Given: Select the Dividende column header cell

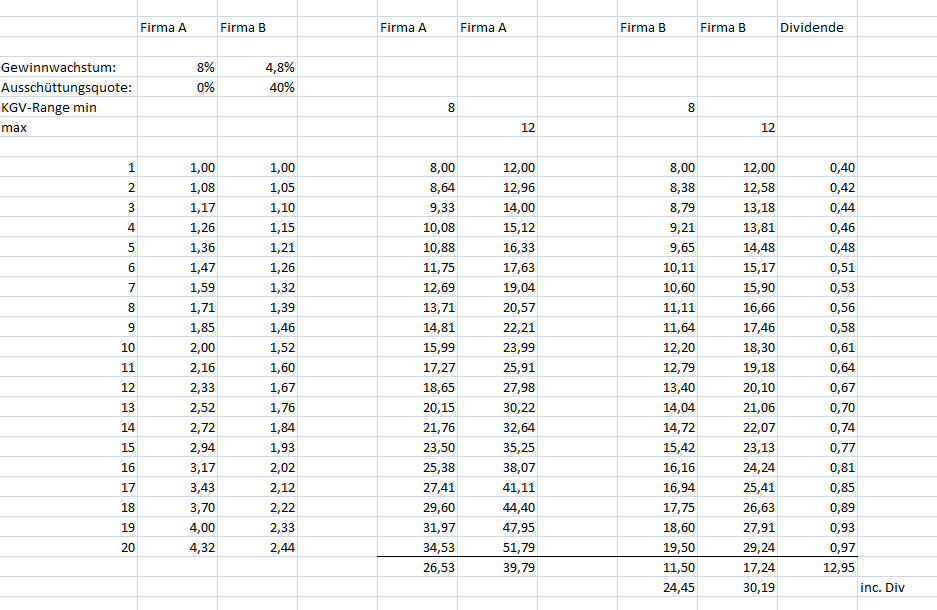Looking at the screenshot, I should (x=817, y=27).
